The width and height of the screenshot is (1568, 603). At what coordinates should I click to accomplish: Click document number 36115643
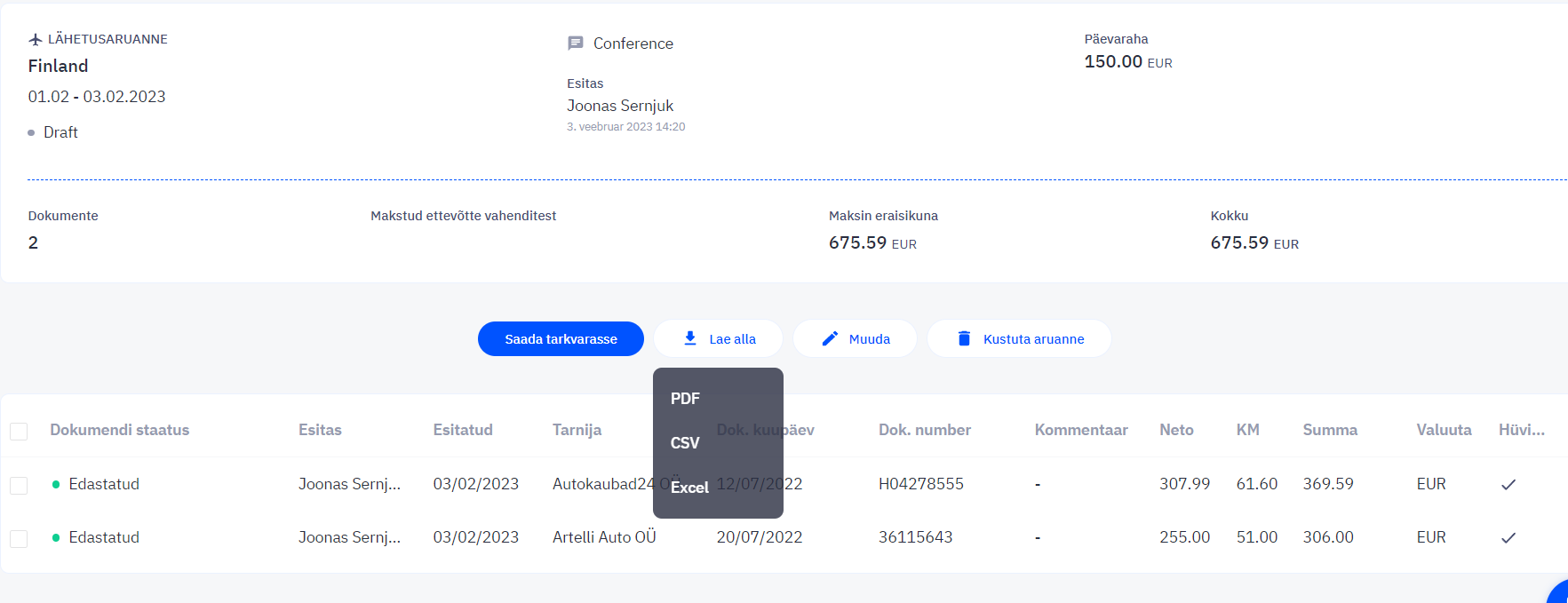click(x=915, y=537)
